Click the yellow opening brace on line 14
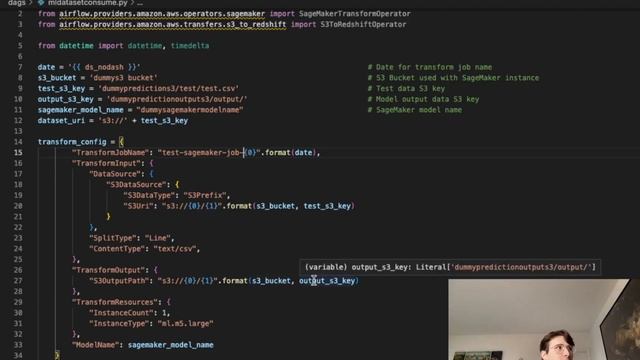The width and height of the screenshot is (640, 360). pyautogui.click(x=121, y=142)
